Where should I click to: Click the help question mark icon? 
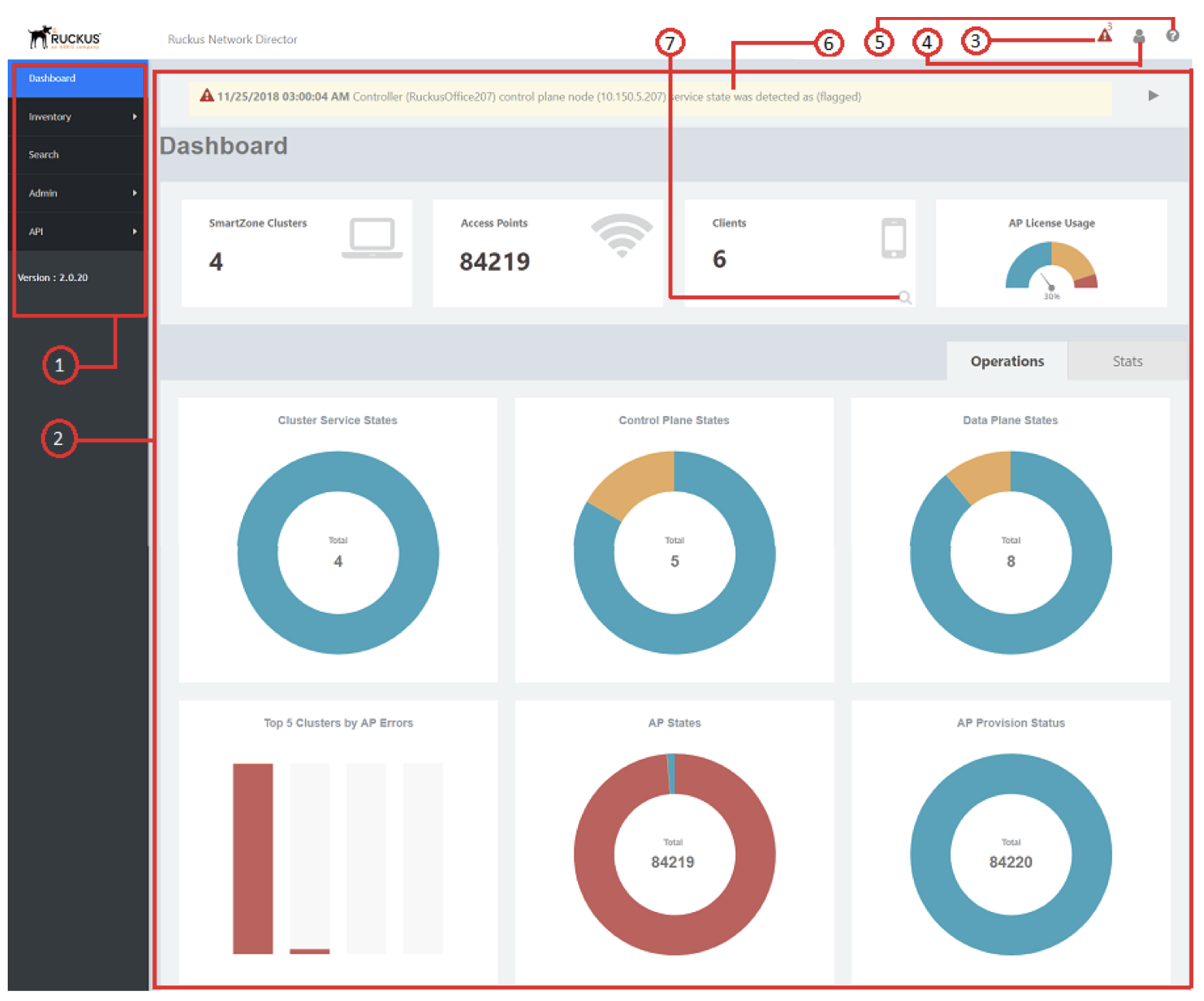pos(1172,36)
